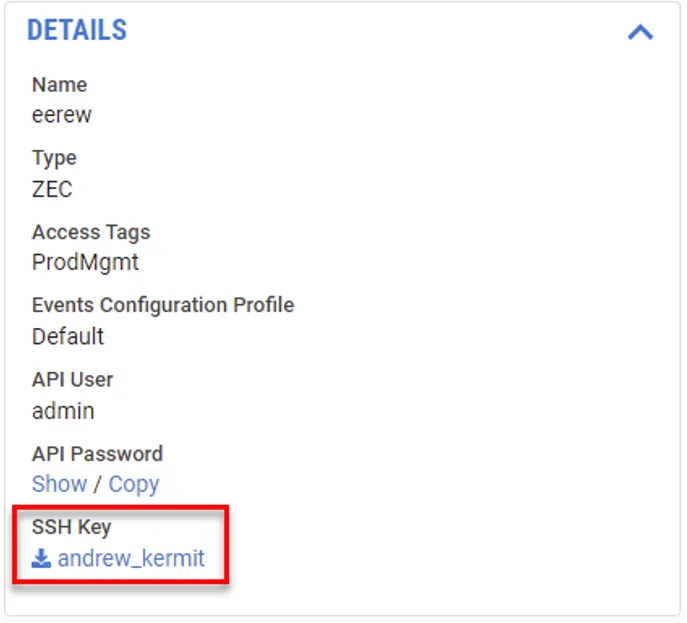Click the SSH Key label
The image size is (687, 623).
tap(71, 527)
